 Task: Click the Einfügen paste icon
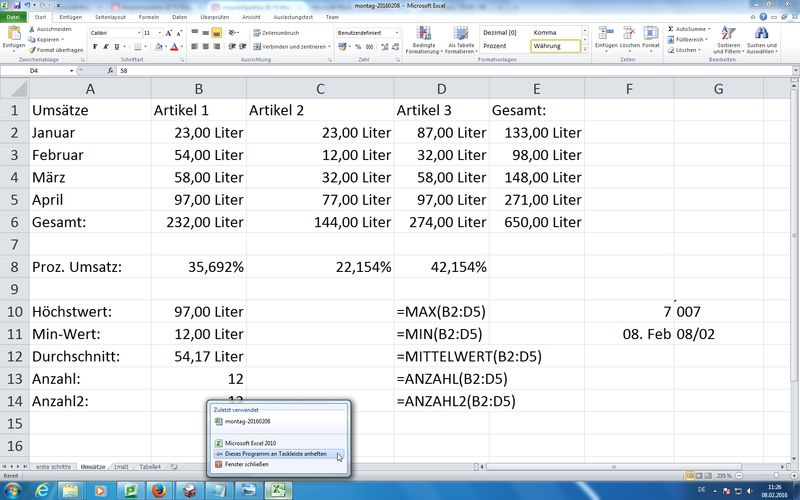coord(14,36)
